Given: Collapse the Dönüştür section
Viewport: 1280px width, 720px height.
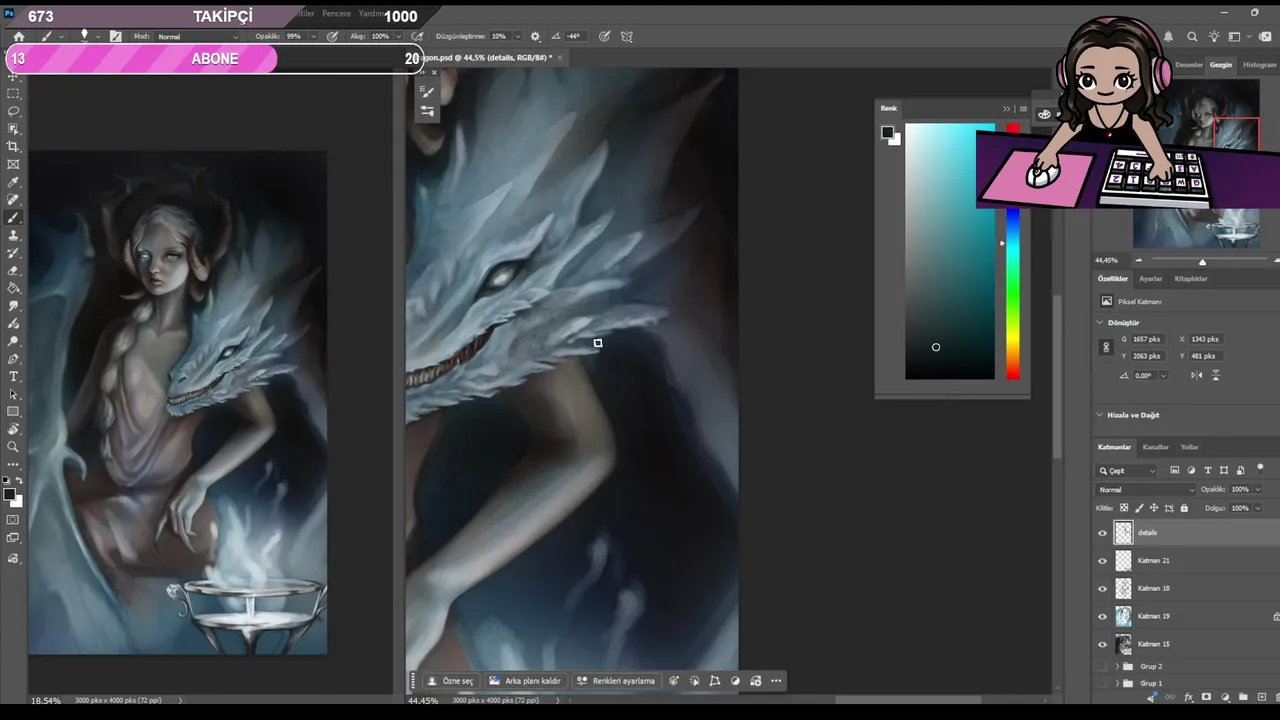Looking at the screenshot, I should (1100, 323).
